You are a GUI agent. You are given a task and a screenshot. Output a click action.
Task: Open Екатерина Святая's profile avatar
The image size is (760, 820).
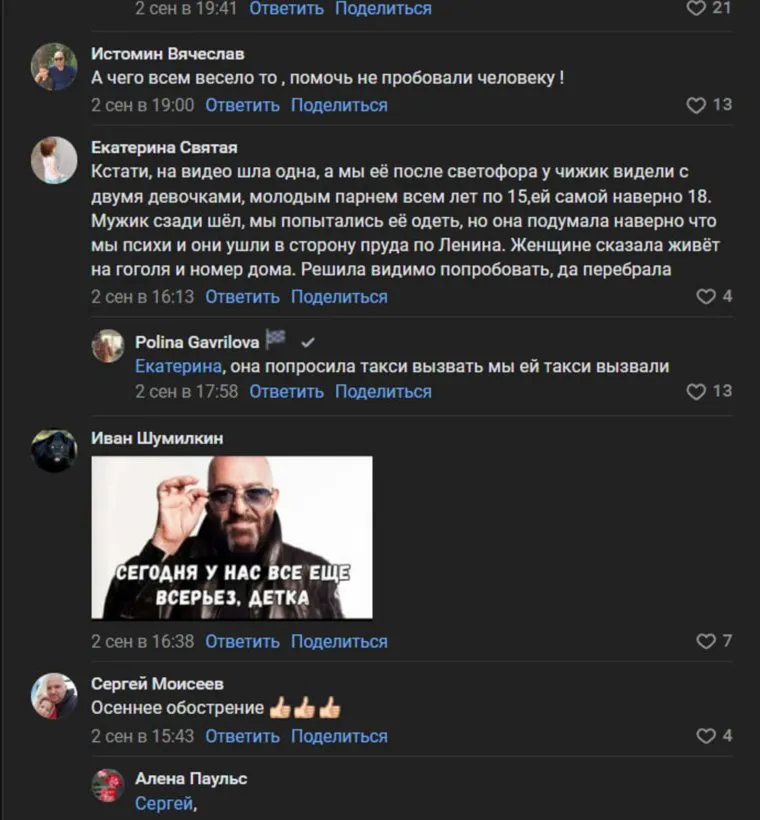(x=54, y=161)
